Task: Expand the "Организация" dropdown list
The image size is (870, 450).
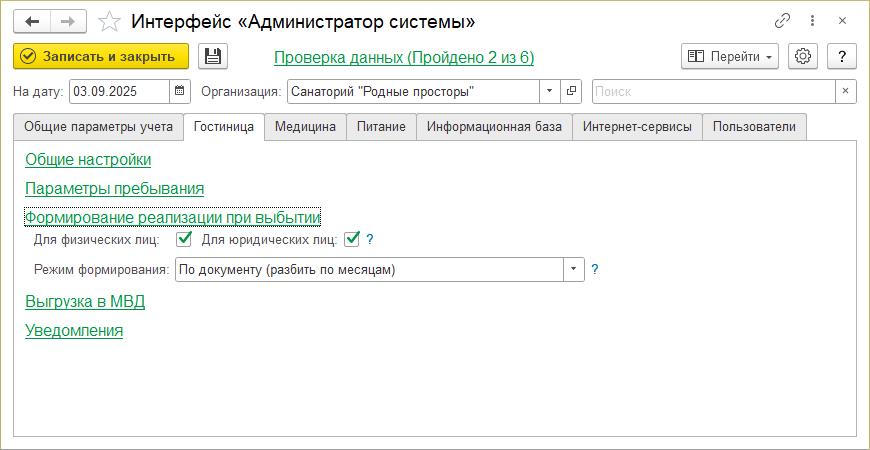Action: coord(550,92)
